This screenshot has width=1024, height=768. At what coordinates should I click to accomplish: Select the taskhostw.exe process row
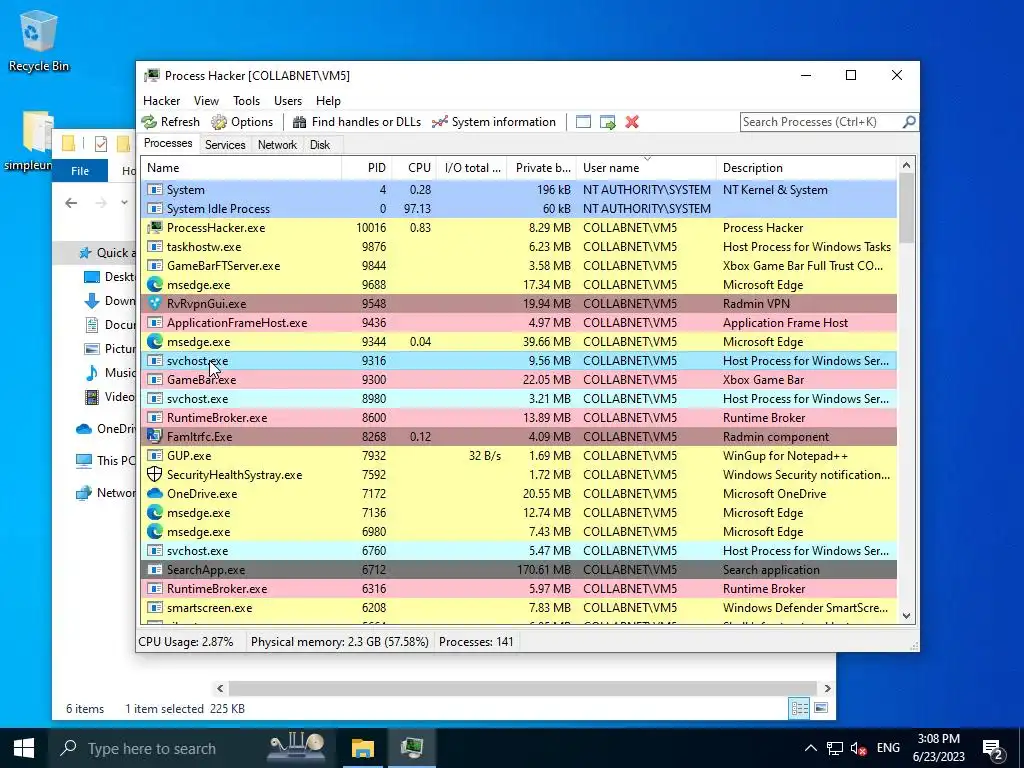point(519,247)
